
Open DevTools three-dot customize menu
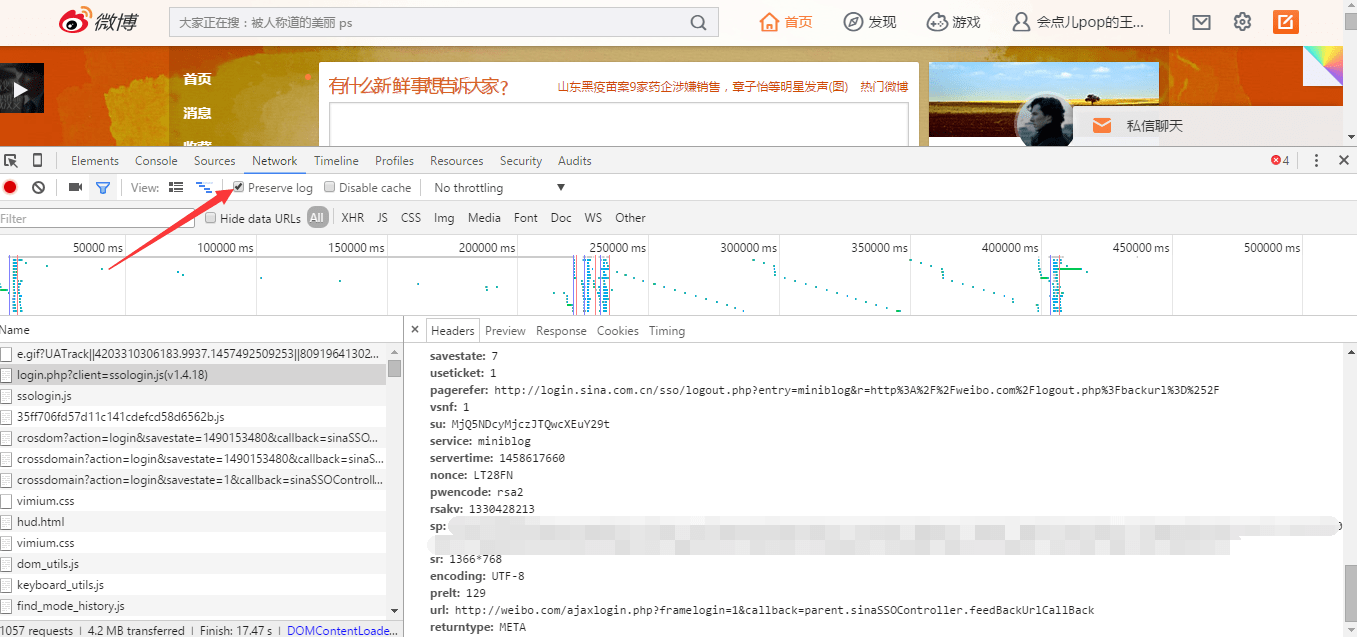pyautogui.click(x=1316, y=160)
